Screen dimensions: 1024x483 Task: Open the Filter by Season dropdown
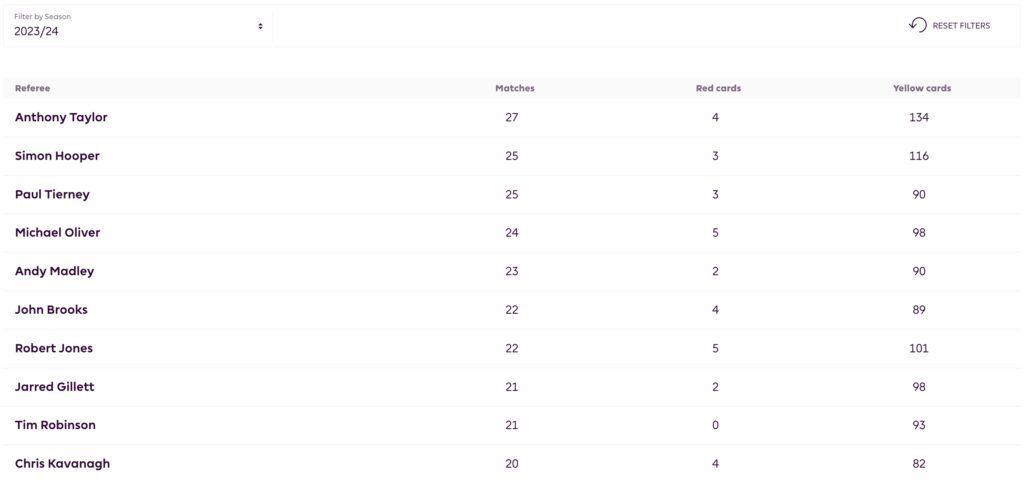tap(138, 25)
